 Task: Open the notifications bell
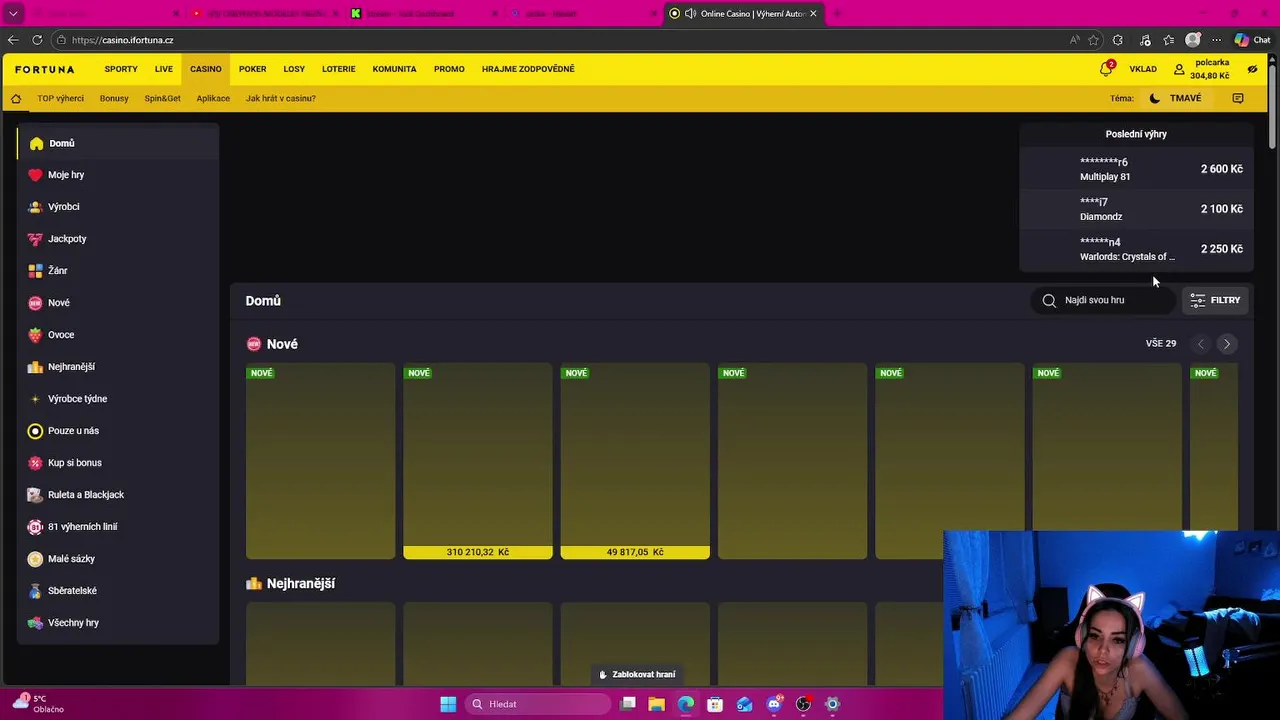[1106, 69]
